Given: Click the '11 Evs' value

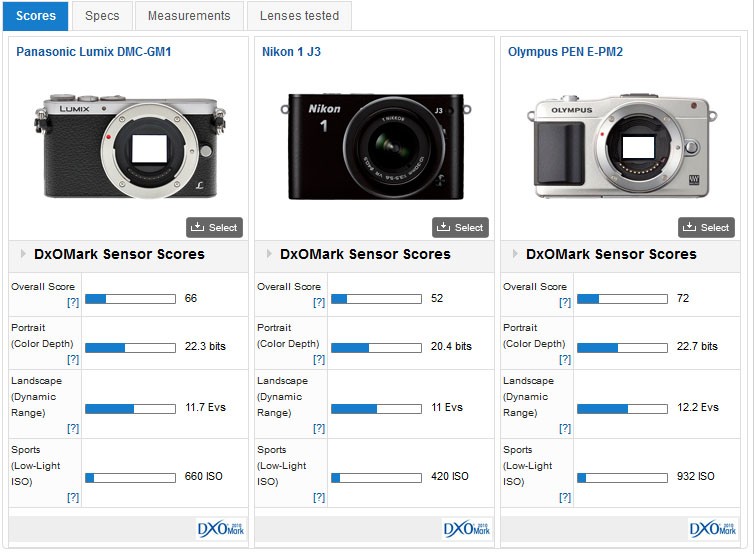Looking at the screenshot, I should [x=447, y=407].
